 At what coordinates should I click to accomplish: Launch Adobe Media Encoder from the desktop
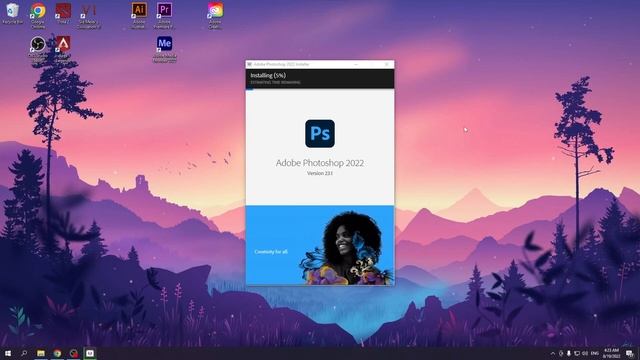164,49
